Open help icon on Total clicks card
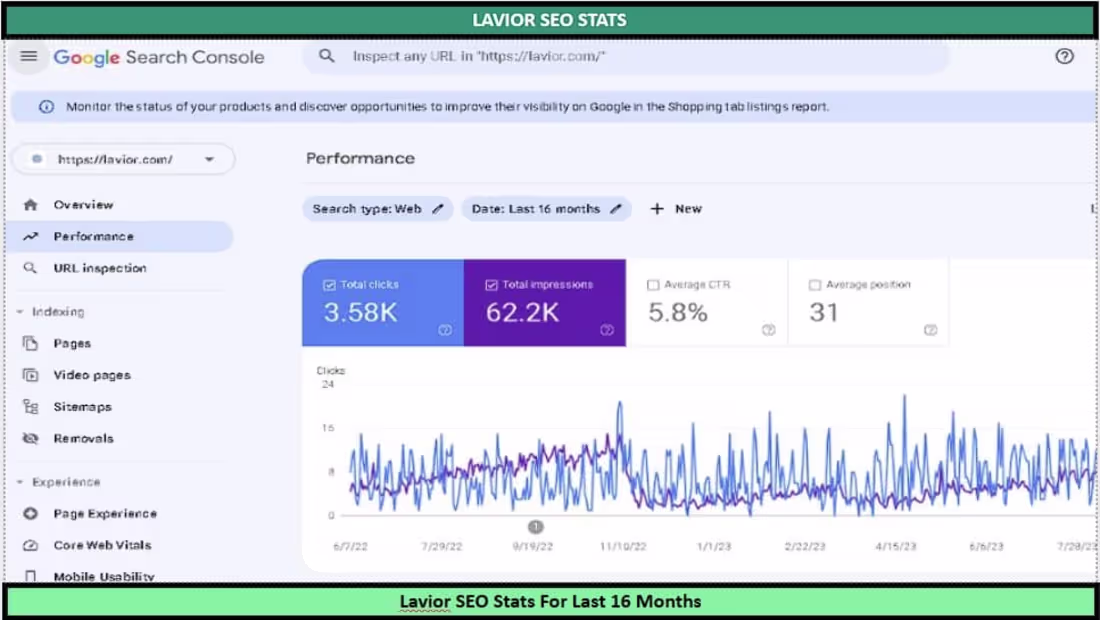Screen dimensions: 1100x620 [445, 330]
